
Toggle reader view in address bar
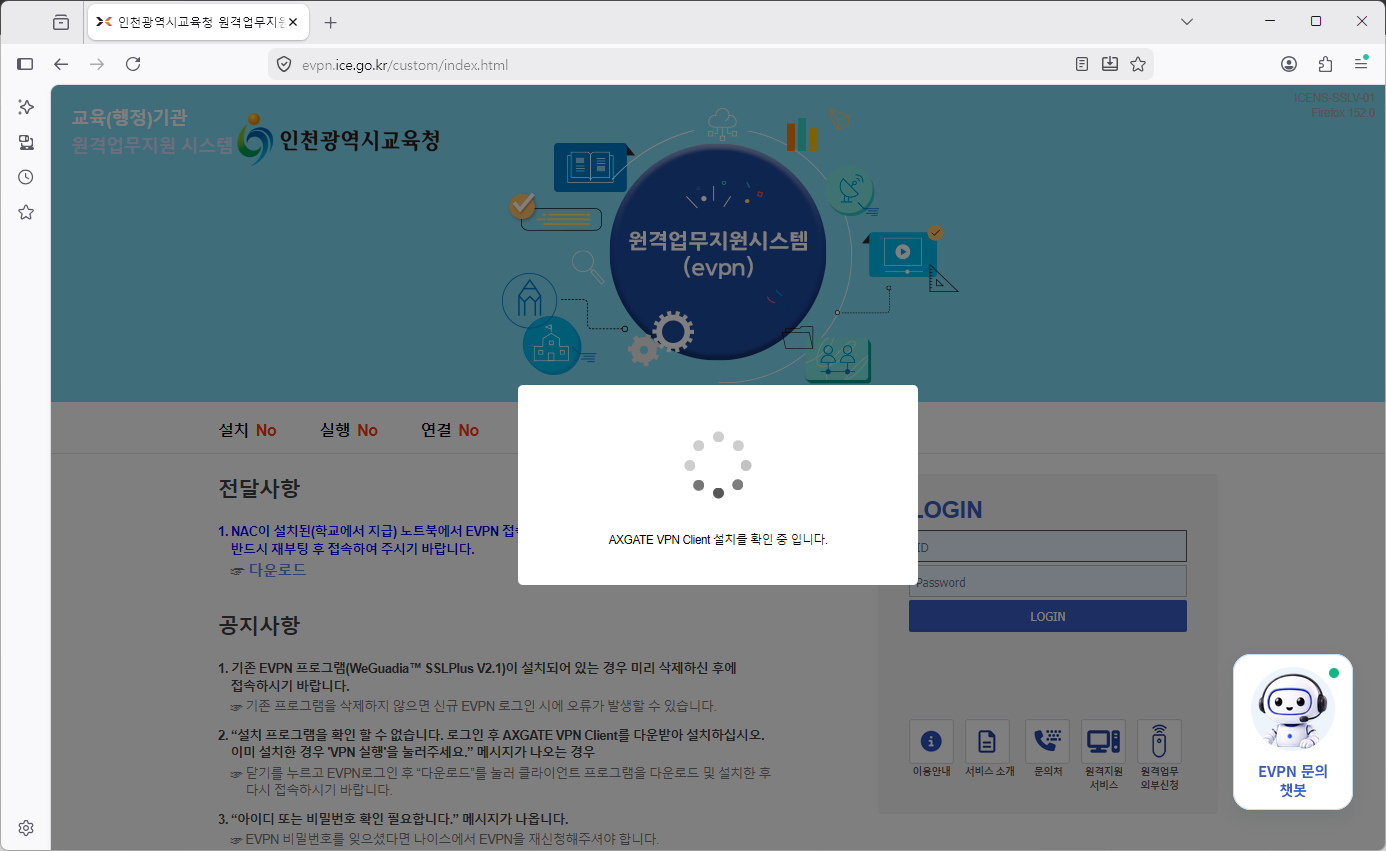pyautogui.click(x=1082, y=64)
